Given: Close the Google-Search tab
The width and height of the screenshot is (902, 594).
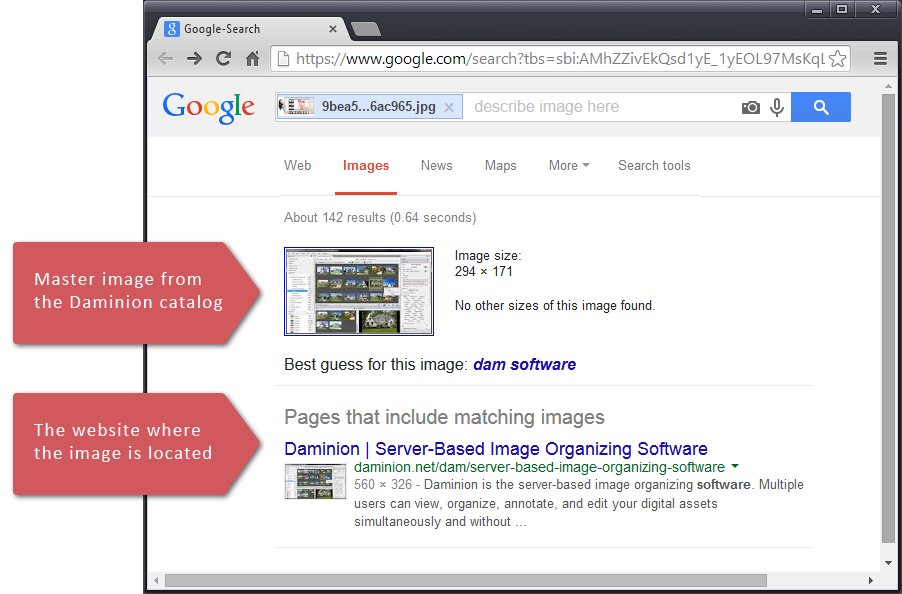Looking at the screenshot, I should coord(332,29).
